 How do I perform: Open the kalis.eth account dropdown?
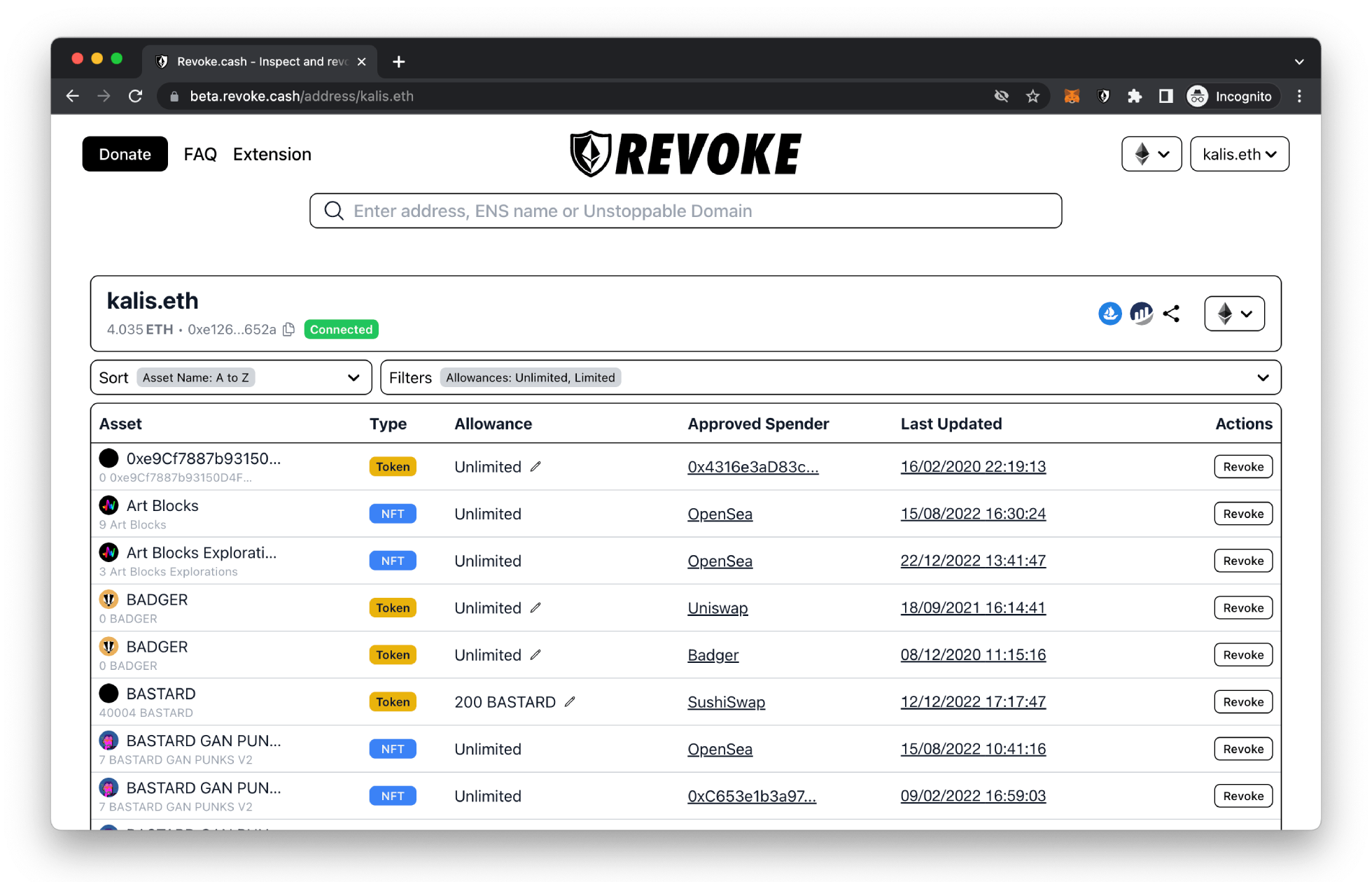[1239, 154]
